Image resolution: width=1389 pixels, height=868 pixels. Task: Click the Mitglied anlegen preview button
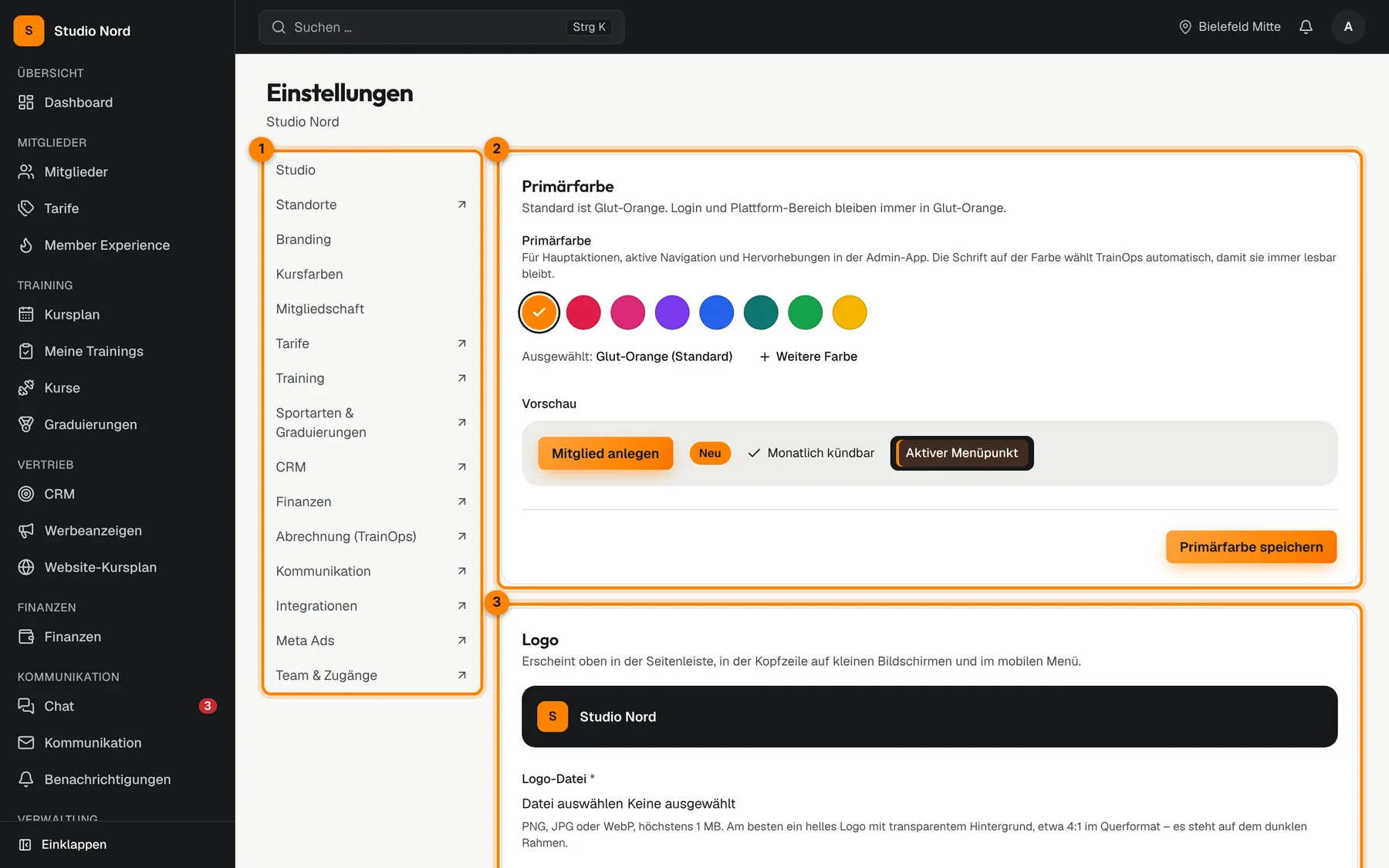(x=605, y=454)
